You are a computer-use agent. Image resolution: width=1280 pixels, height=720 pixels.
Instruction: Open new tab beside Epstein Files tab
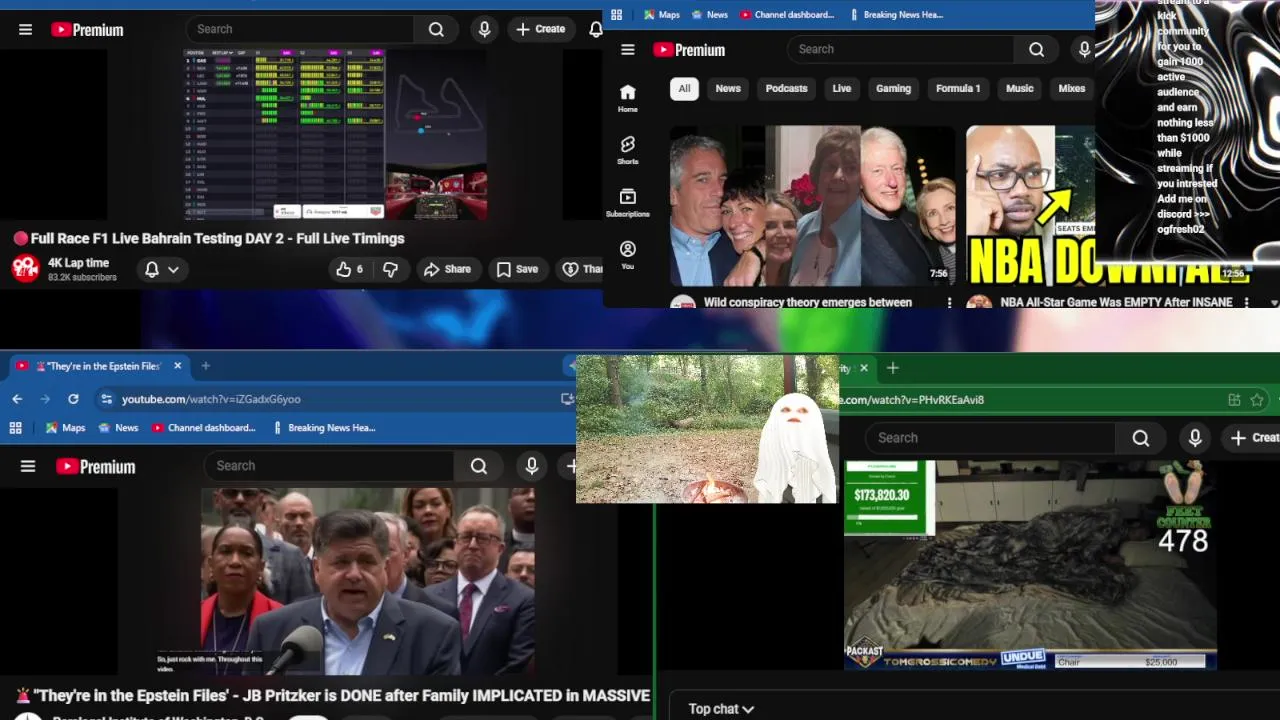(x=206, y=366)
